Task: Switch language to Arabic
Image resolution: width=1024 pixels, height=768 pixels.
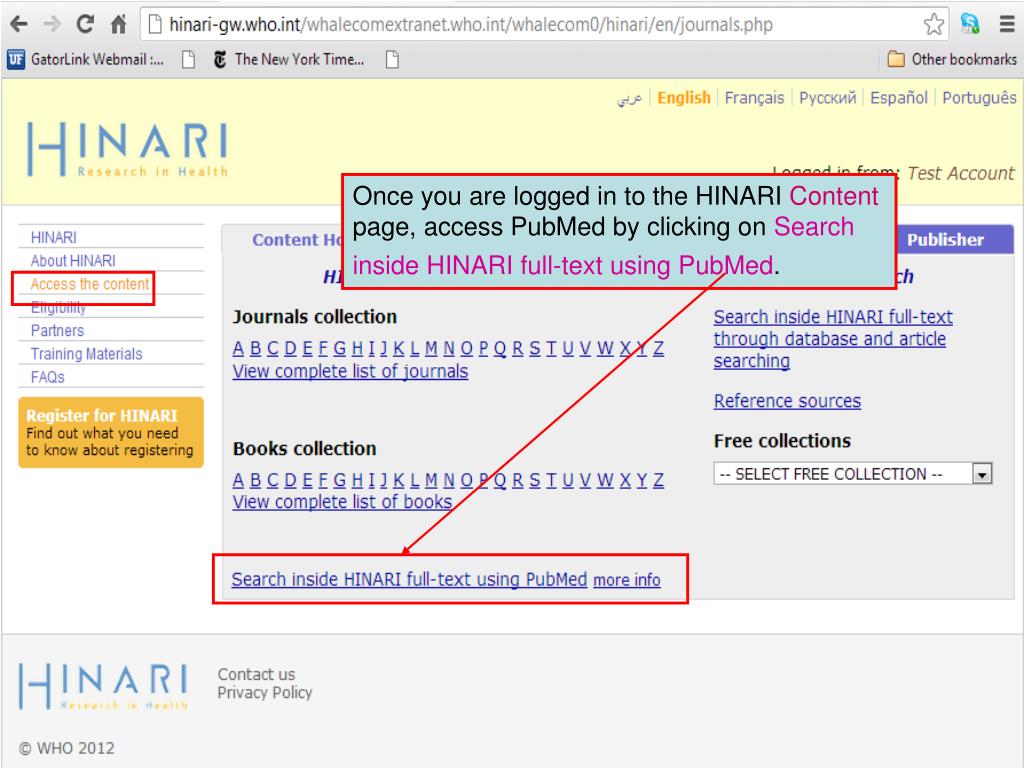Action: point(630,98)
